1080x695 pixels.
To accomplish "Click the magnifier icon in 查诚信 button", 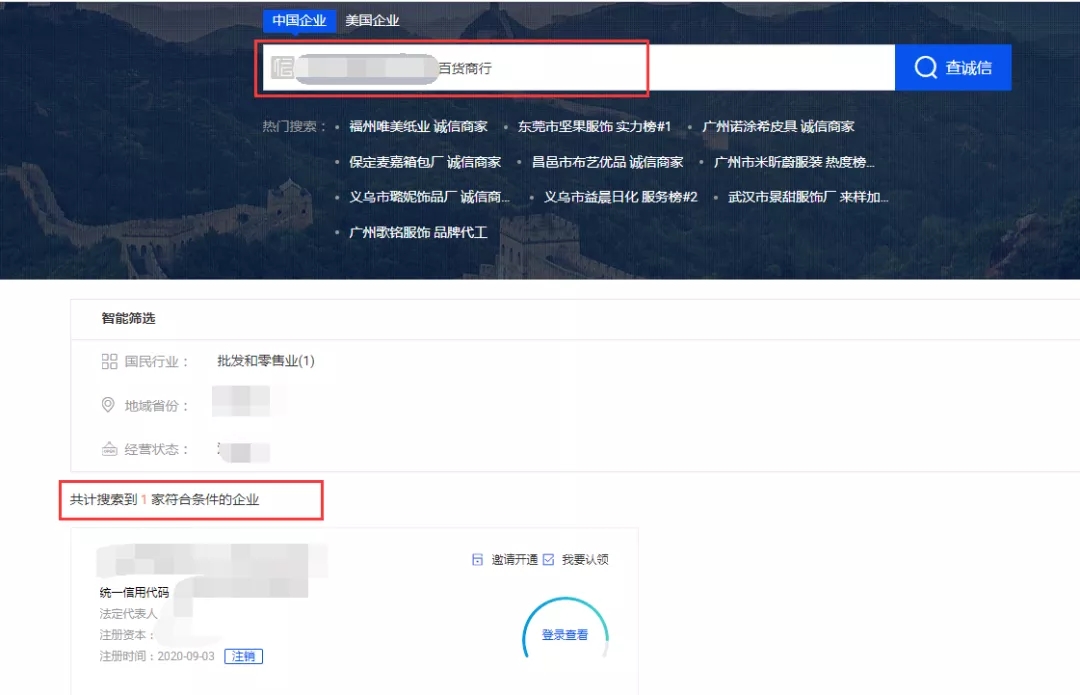I will (925, 68).
